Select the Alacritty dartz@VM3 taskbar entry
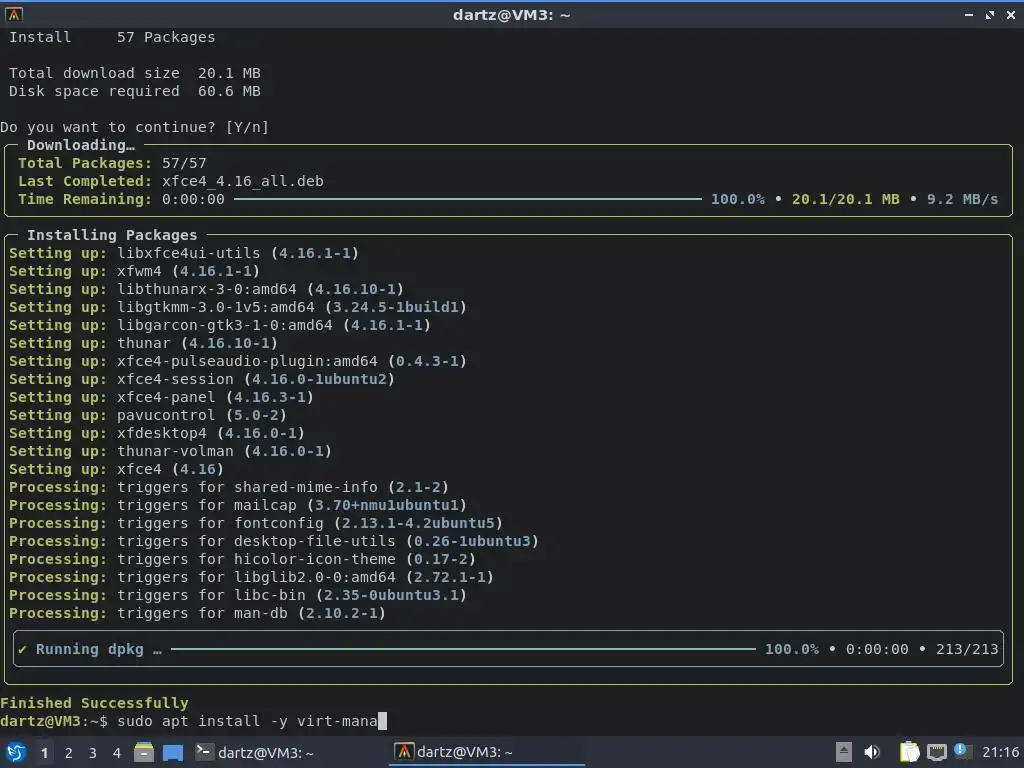This screenshot has height=768, width=1024. click(x=487, y=752)
